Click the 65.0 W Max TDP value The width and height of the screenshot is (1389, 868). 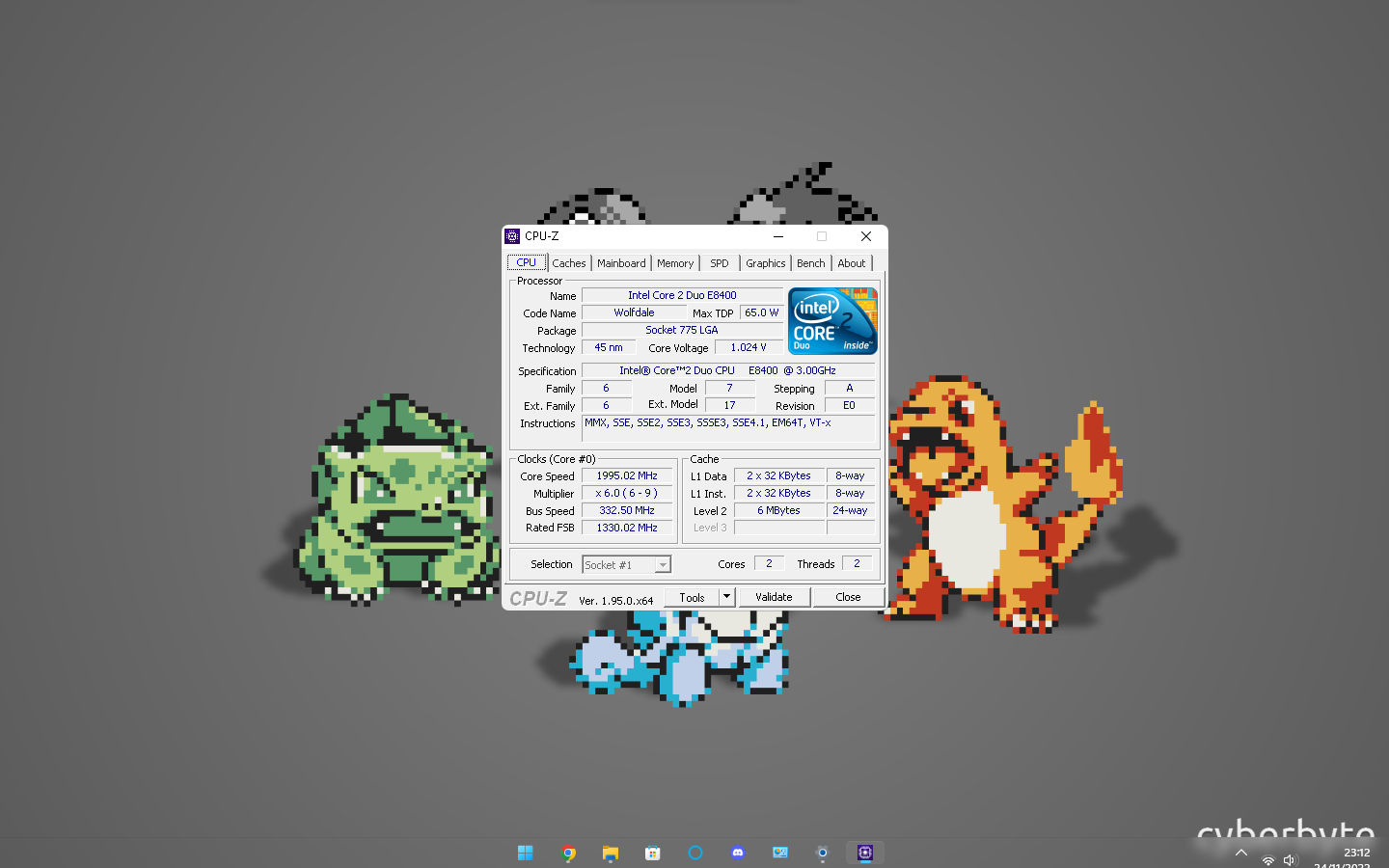[x=761, y=312]
